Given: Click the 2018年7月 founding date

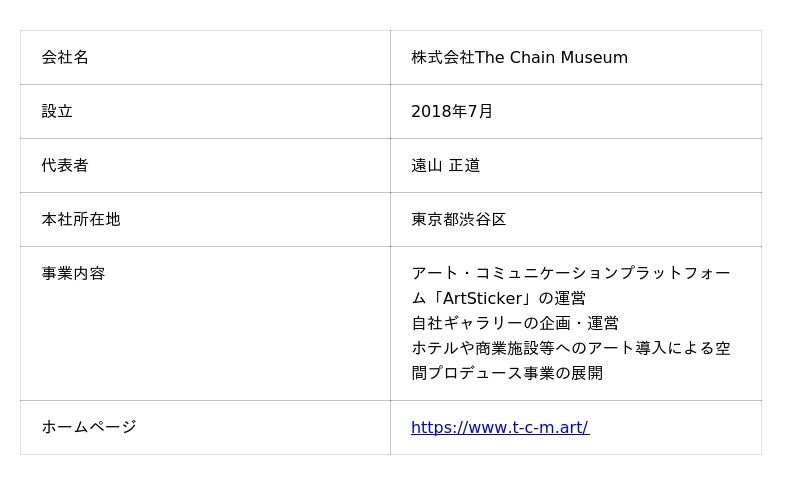Looking at the screenshot, I should 452,112.
